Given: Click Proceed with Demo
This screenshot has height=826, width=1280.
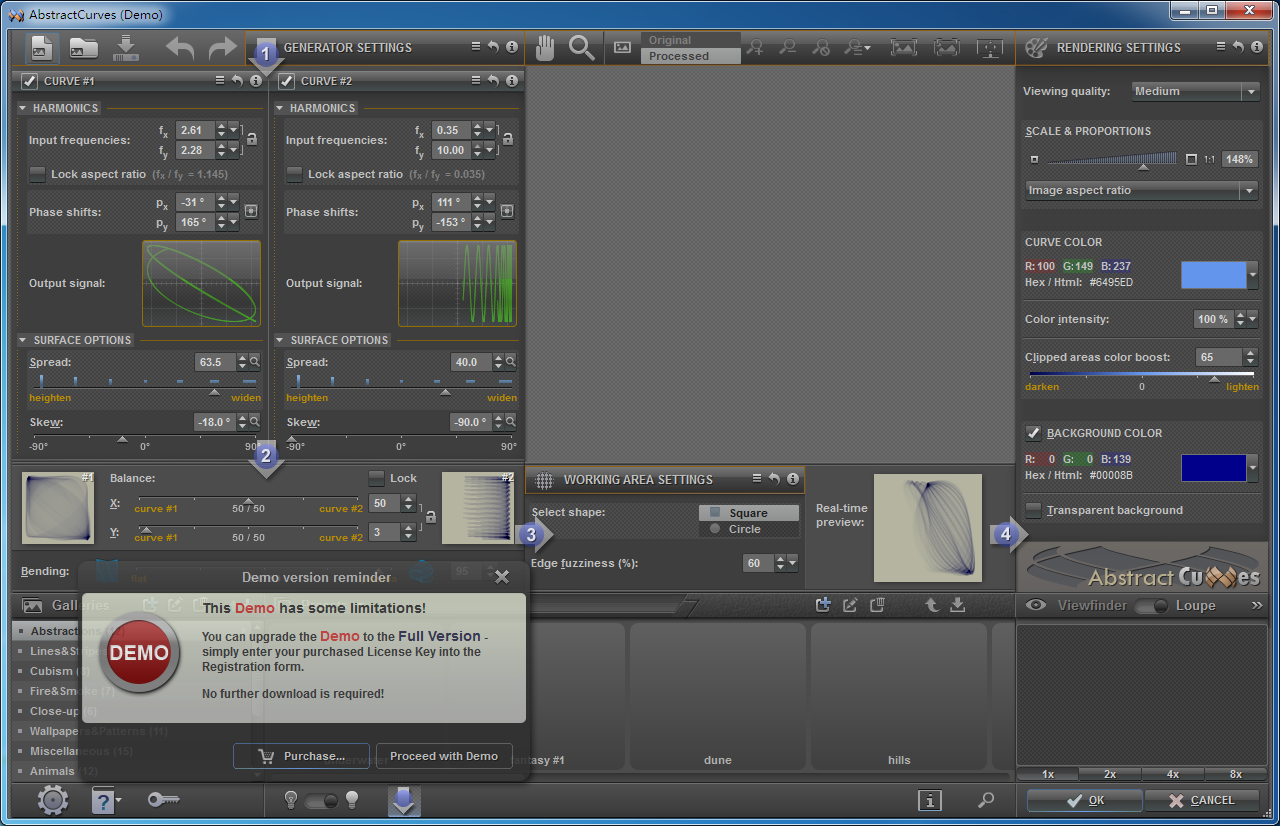Looking at the screenshot, I should [x=444, y=756].
